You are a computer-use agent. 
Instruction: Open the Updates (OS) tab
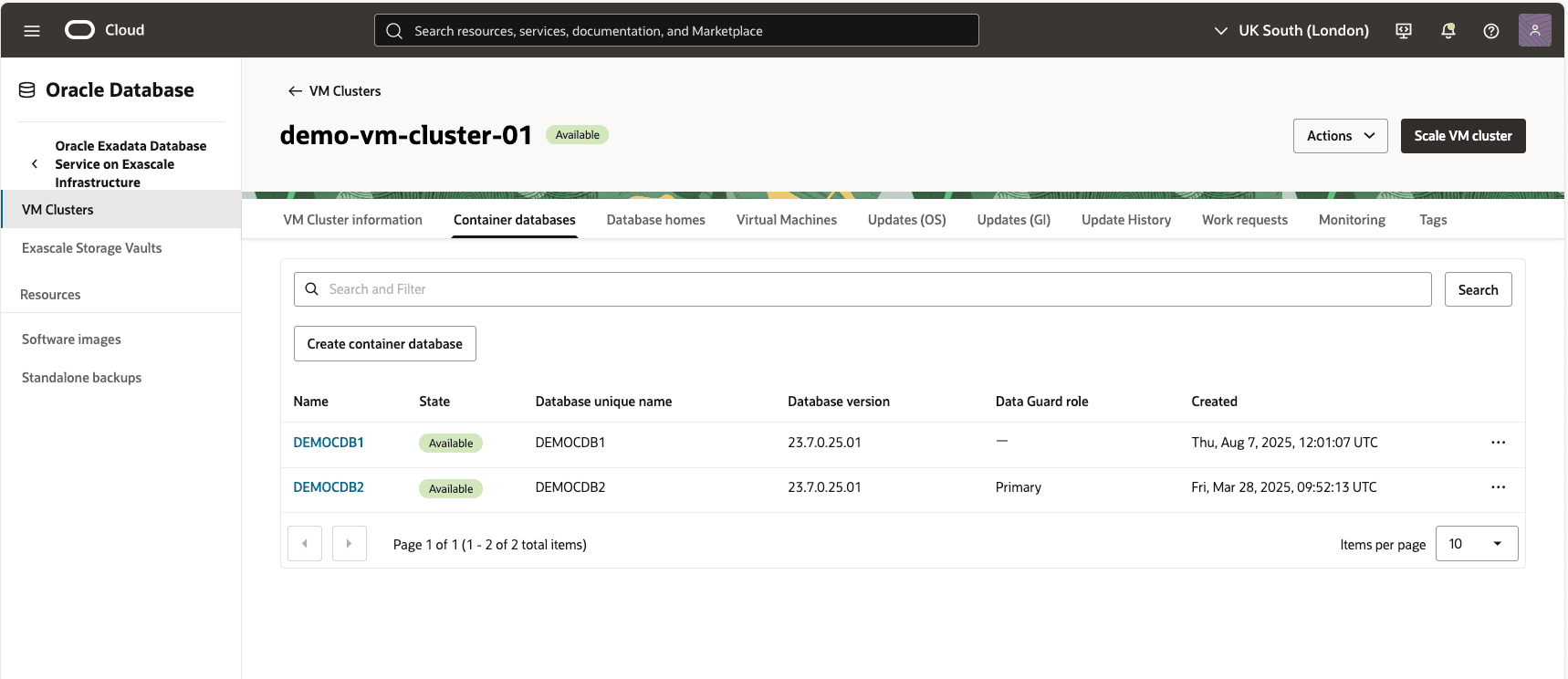907,220
